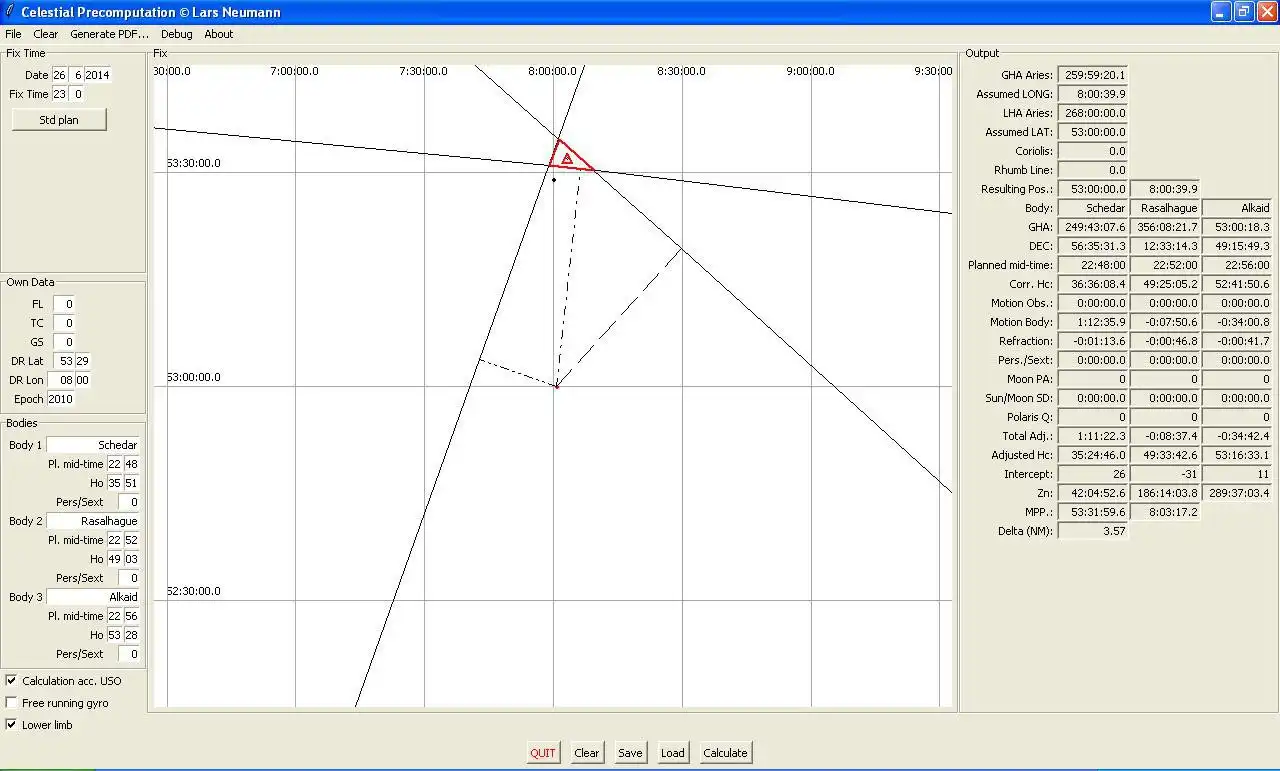
Task: Click Rasalhague's Corr. Hc value 49:25:05.2
Action: (x=1165, y=284)
